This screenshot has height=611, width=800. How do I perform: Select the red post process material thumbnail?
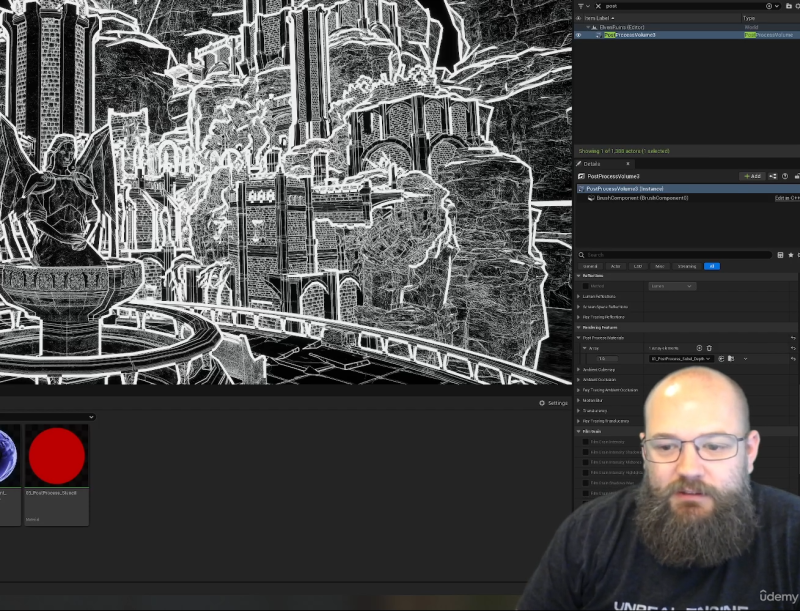[x=56, y=456]
